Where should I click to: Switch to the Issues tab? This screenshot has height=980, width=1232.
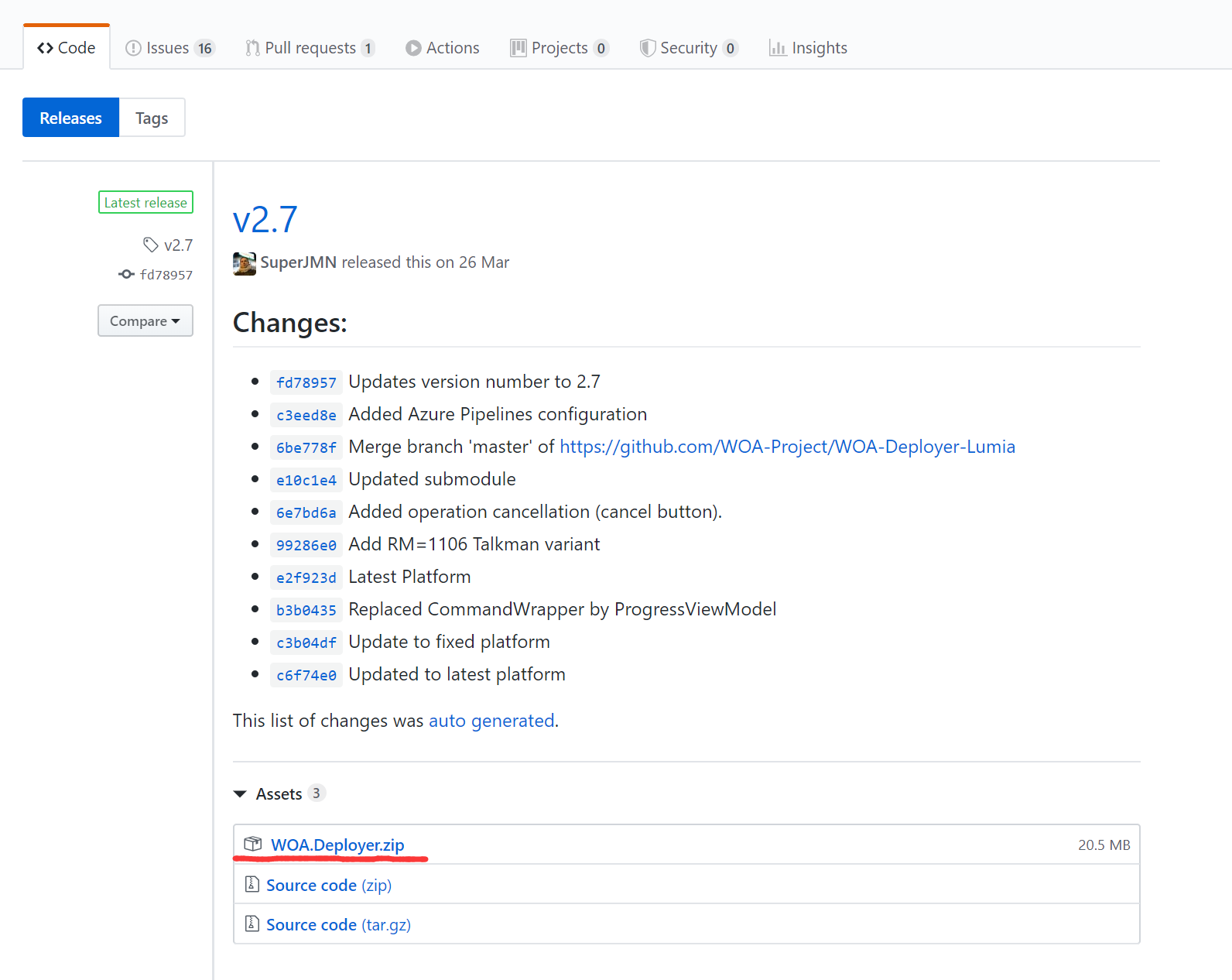pos(169,48)
